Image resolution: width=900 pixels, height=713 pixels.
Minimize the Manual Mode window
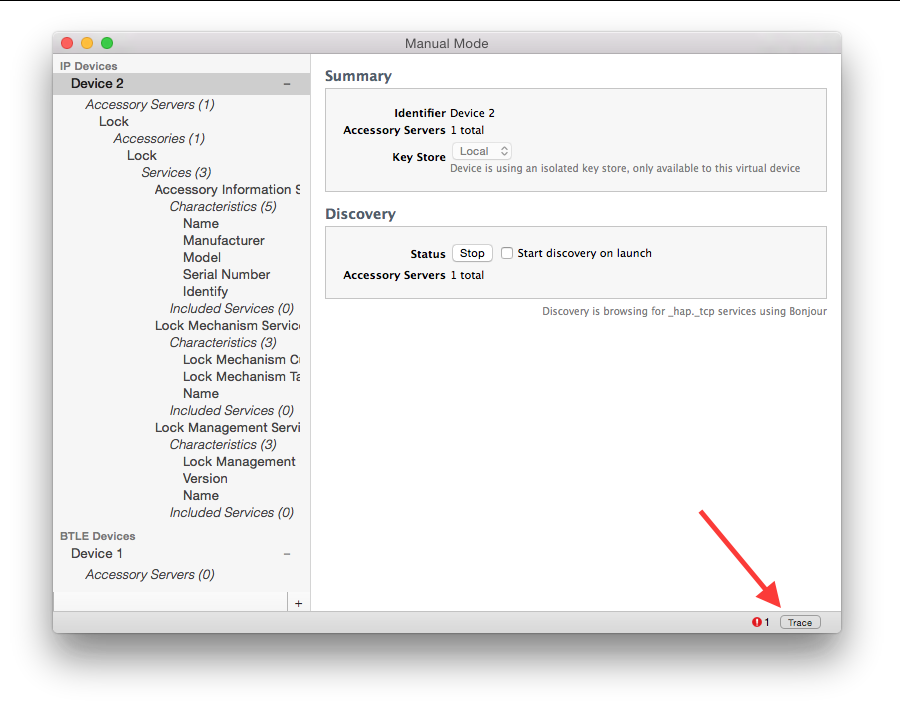(x=87, y=43)
